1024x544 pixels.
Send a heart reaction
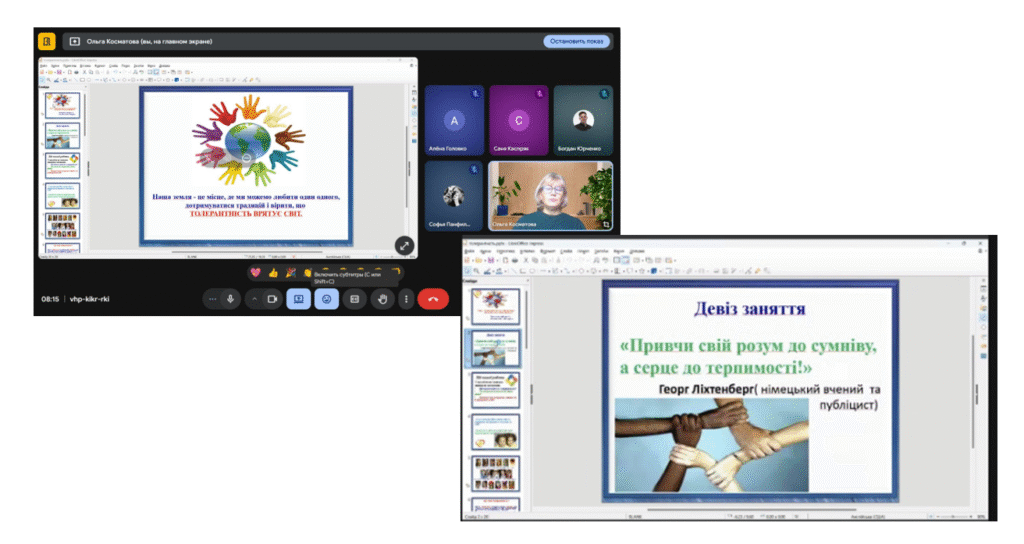pyautogui.click(x=256, y=272)
